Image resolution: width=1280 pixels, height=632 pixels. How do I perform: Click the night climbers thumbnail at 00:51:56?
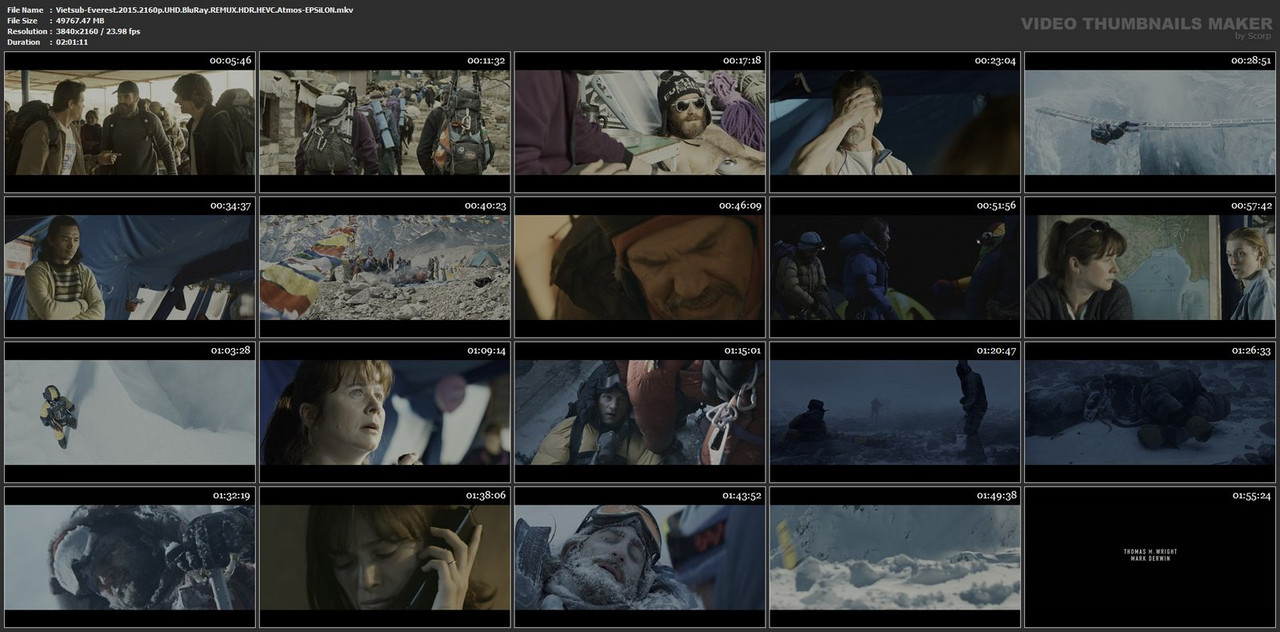[x=895, y=267]
